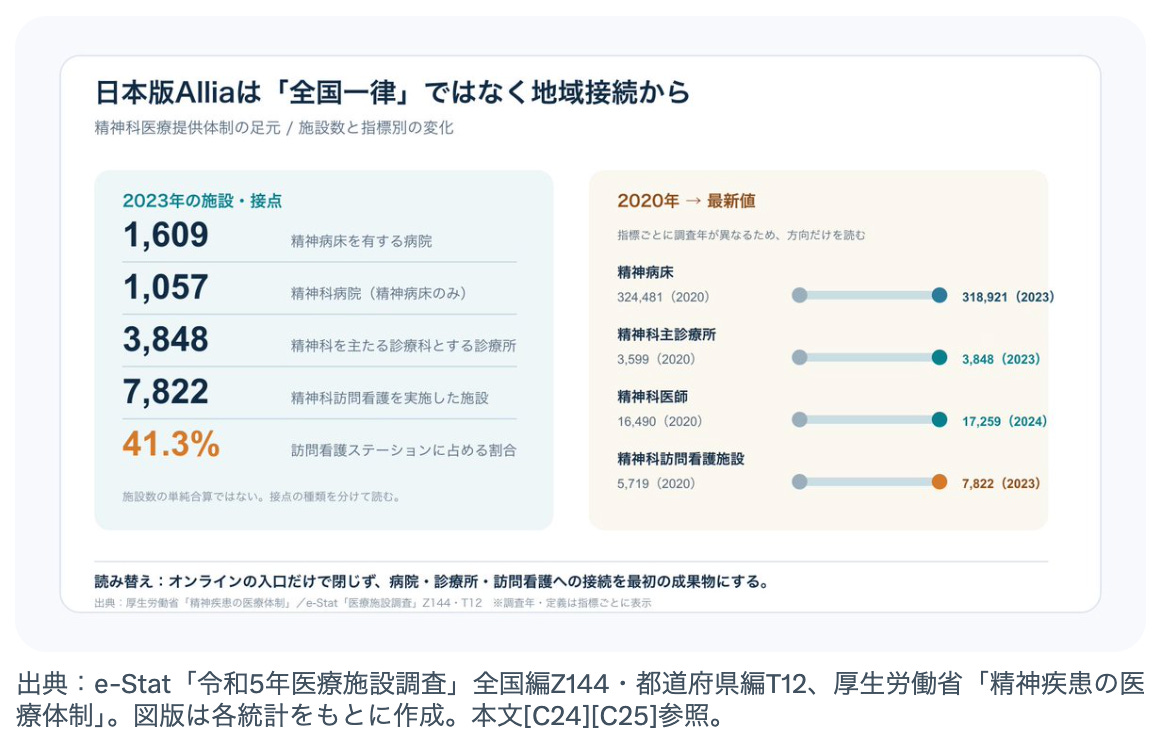Click the value '5,719（2020）'
This screenshot has height=752, width=1164.
tap(656, 483)
